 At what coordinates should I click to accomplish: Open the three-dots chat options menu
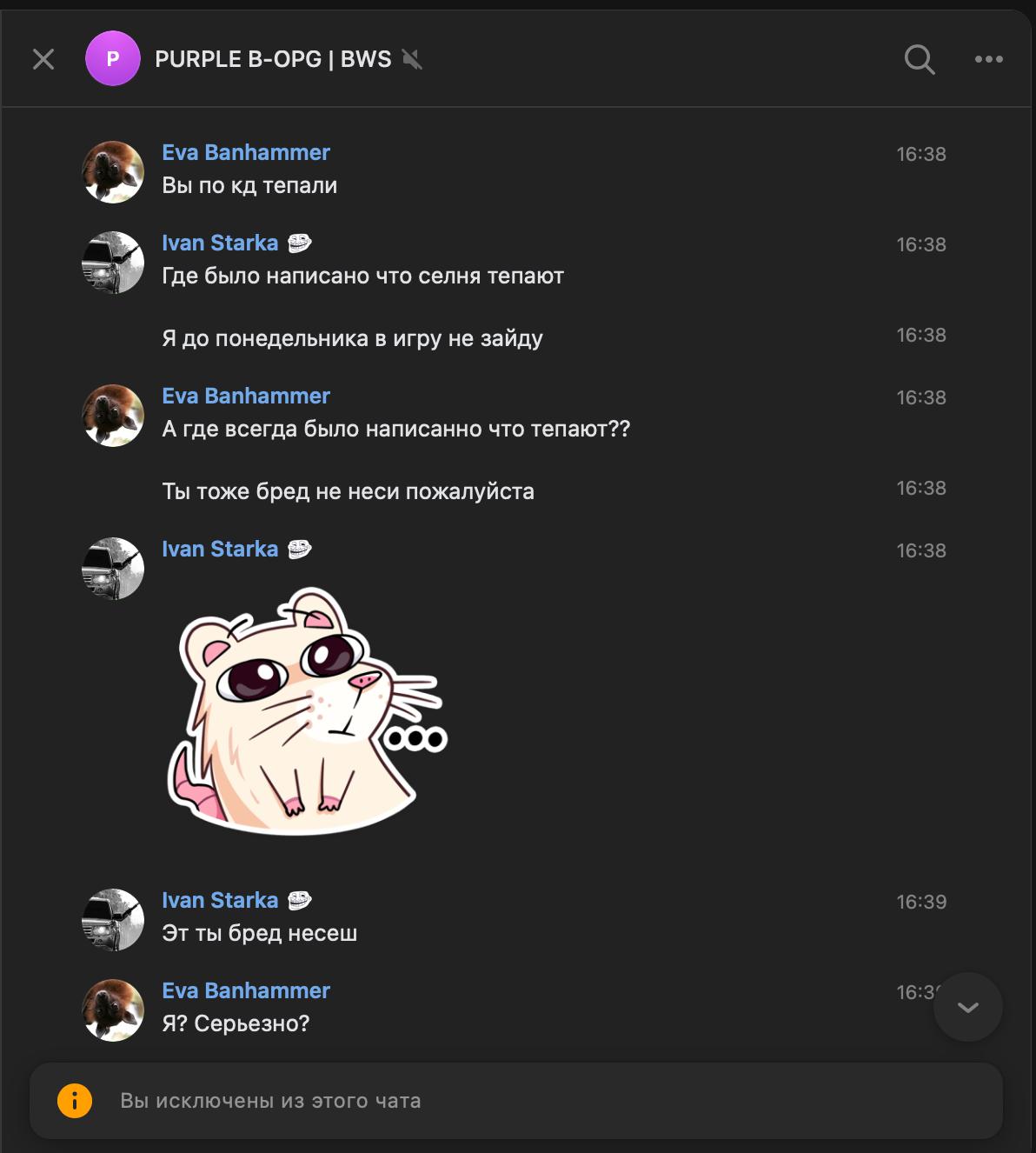point(988,59)
